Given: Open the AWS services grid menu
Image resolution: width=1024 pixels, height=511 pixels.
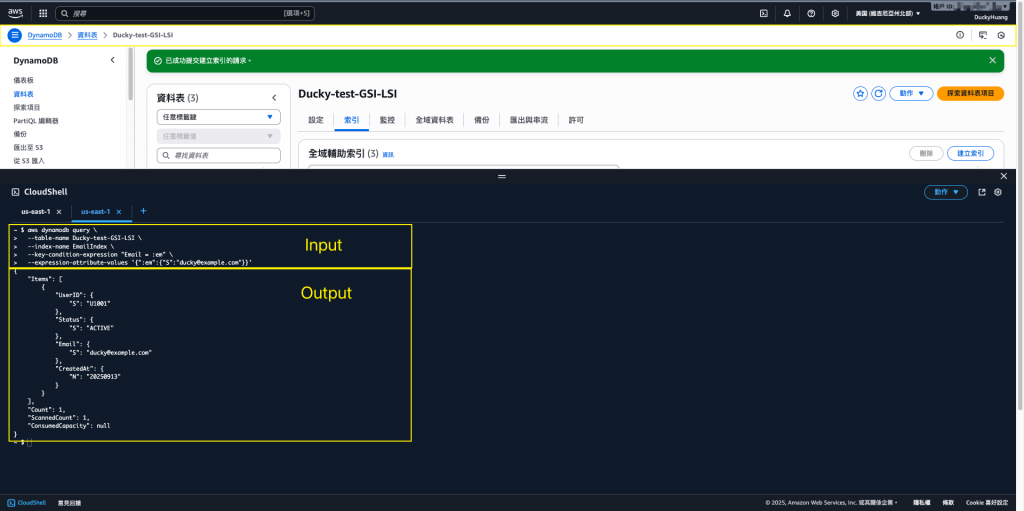Looking at the screenshot, I should click(43, 13).
